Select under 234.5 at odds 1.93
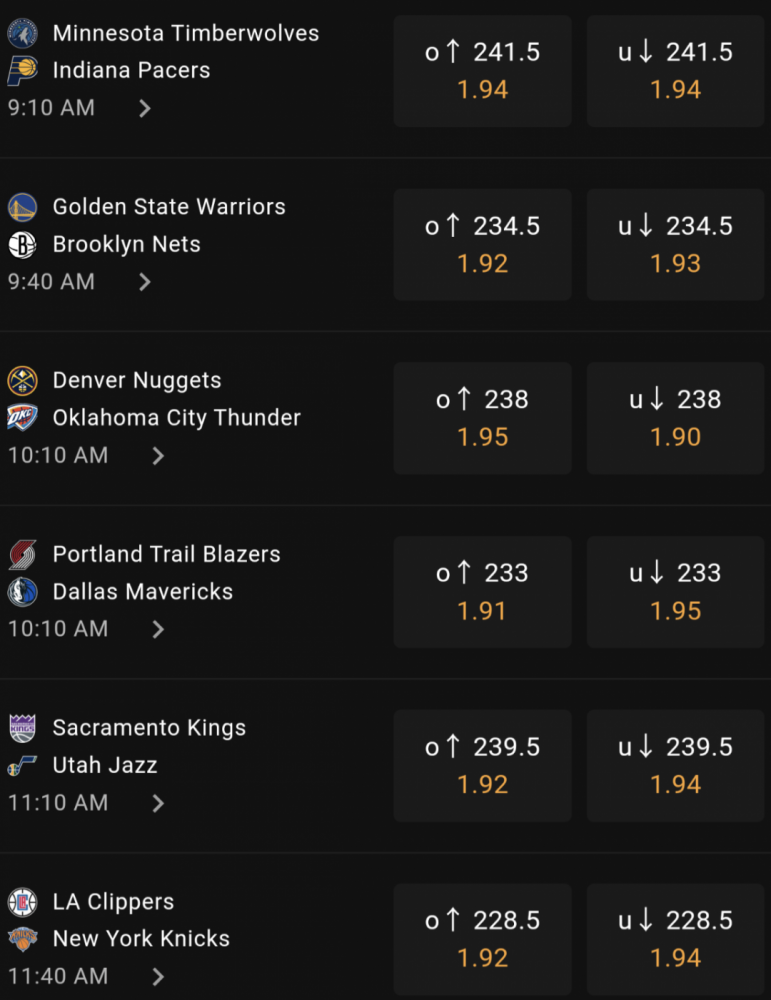This screenshot has height=1000, width=771. [675, 244]
